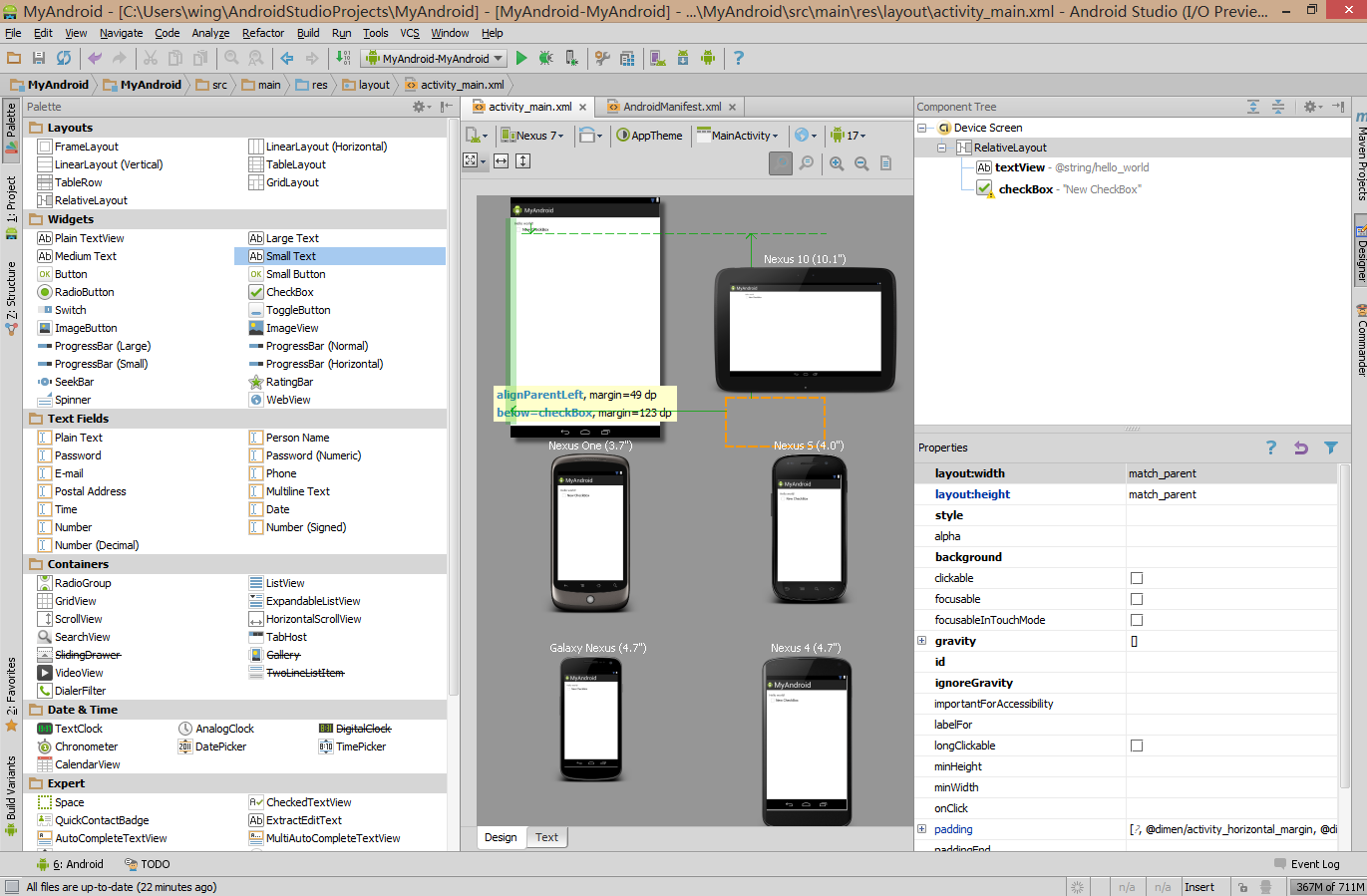Click the Palette settings gear icon
Image resolution: width=1367 pixels, height=896 pixels.
click(x=422, y=107)
